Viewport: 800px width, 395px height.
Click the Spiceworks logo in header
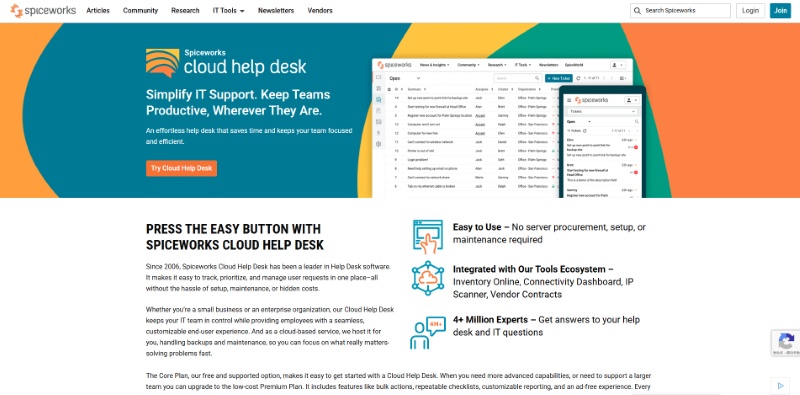pyautogui.click(x=43, y=10)
